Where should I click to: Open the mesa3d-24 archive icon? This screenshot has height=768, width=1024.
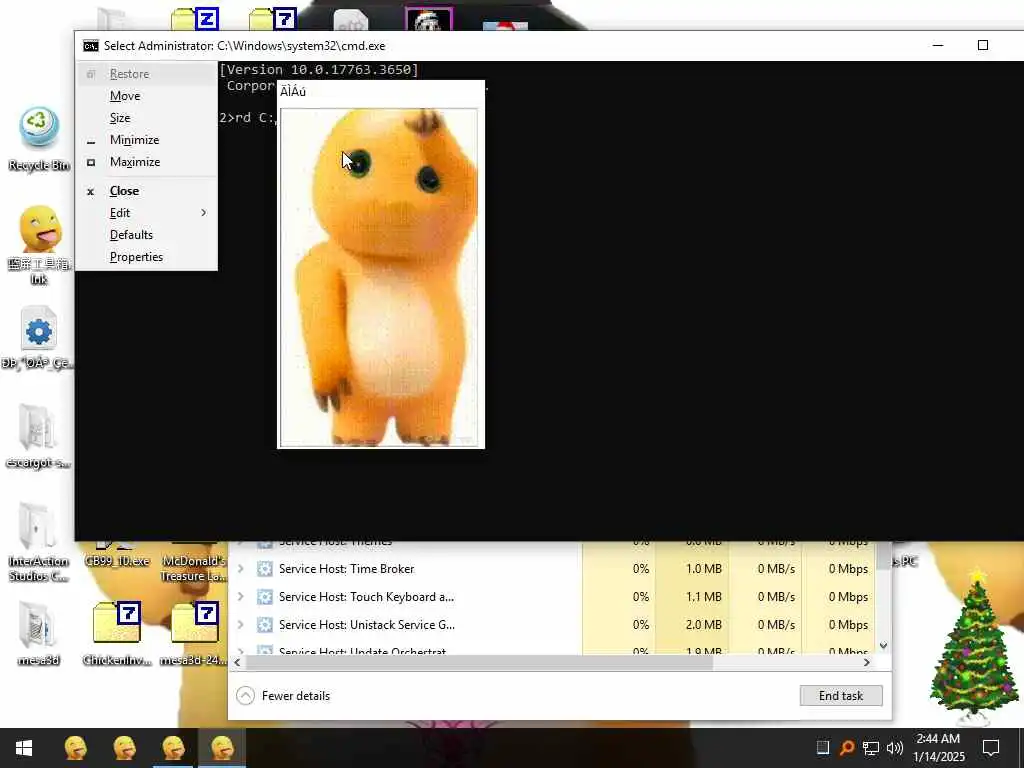point(194,633)
